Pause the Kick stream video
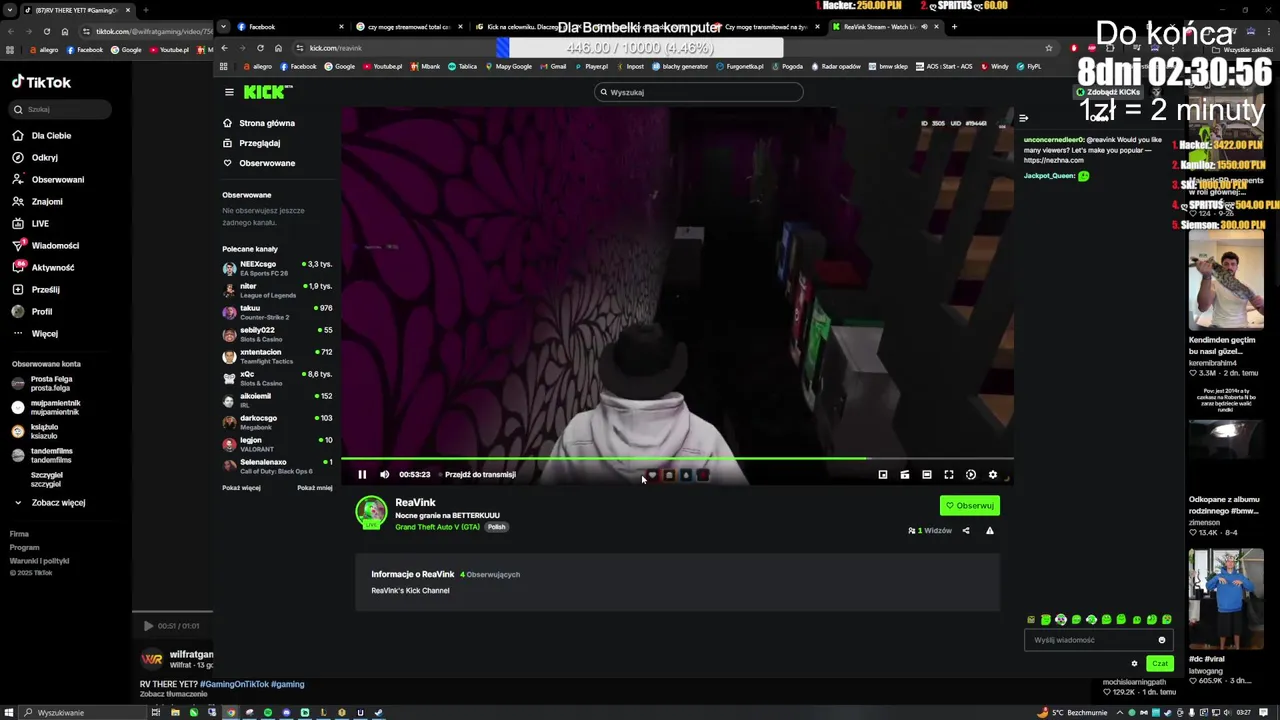Image resolution: width=1280 pixels, height=720 pixels. [x=362, y=475]
